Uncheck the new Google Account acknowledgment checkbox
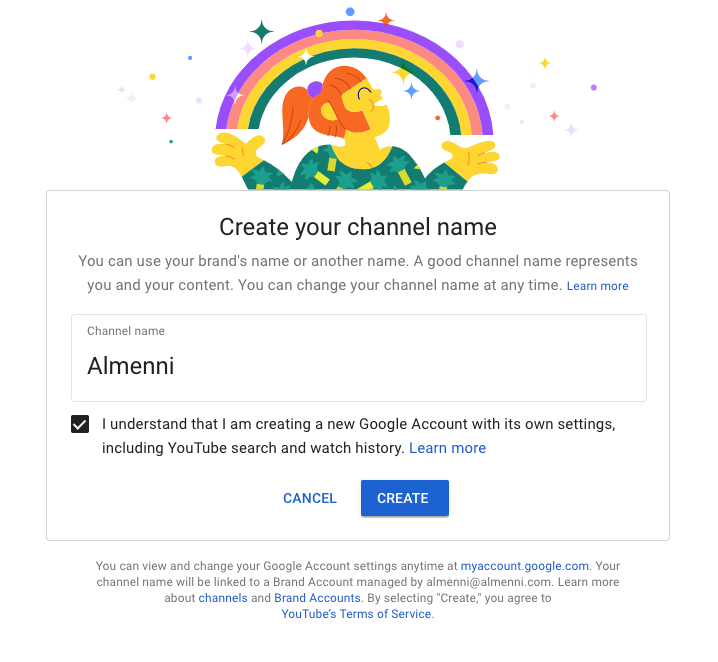Screen dimensions: 718x662 80,424
